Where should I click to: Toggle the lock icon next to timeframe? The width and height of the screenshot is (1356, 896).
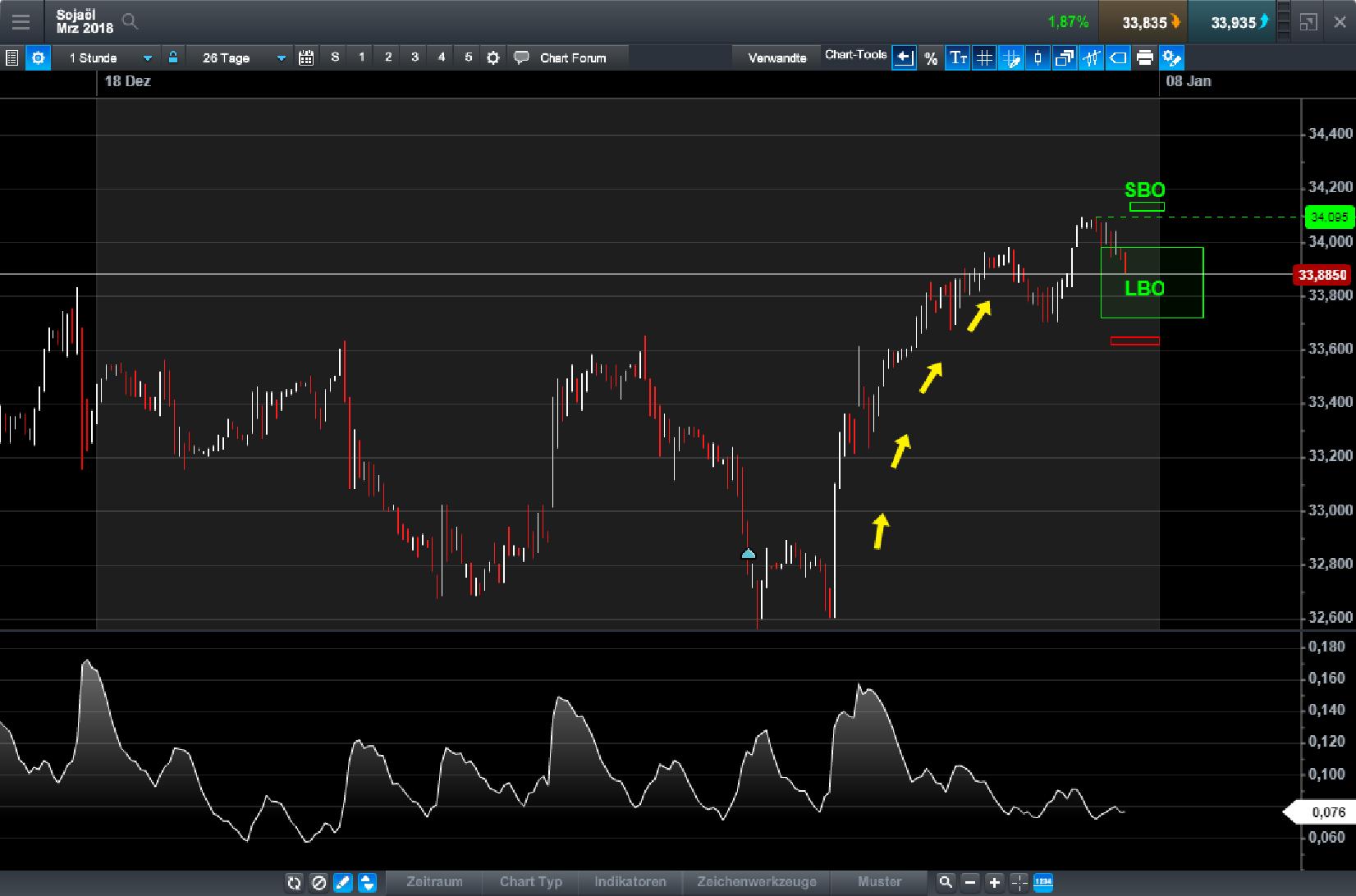pos(173,57)
